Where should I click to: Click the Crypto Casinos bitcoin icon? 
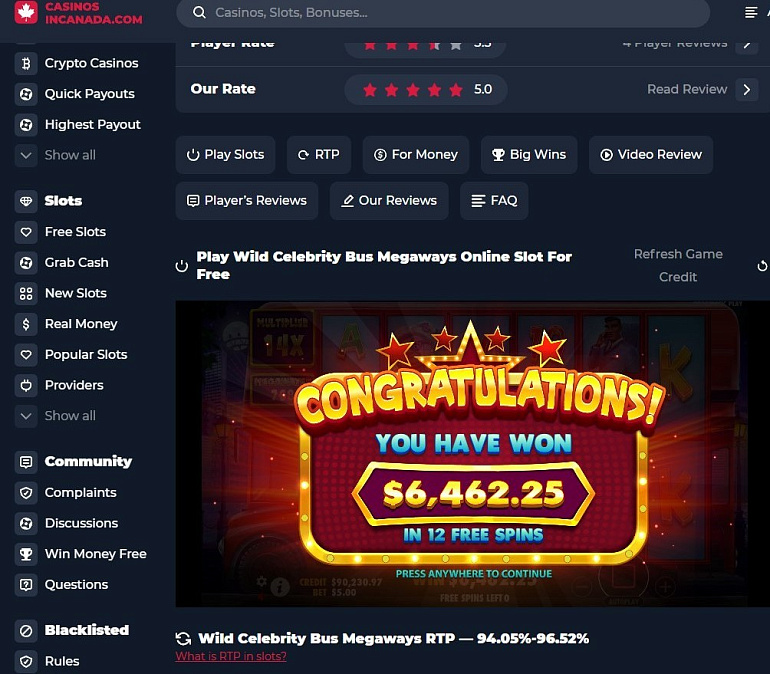click(26, 63)
